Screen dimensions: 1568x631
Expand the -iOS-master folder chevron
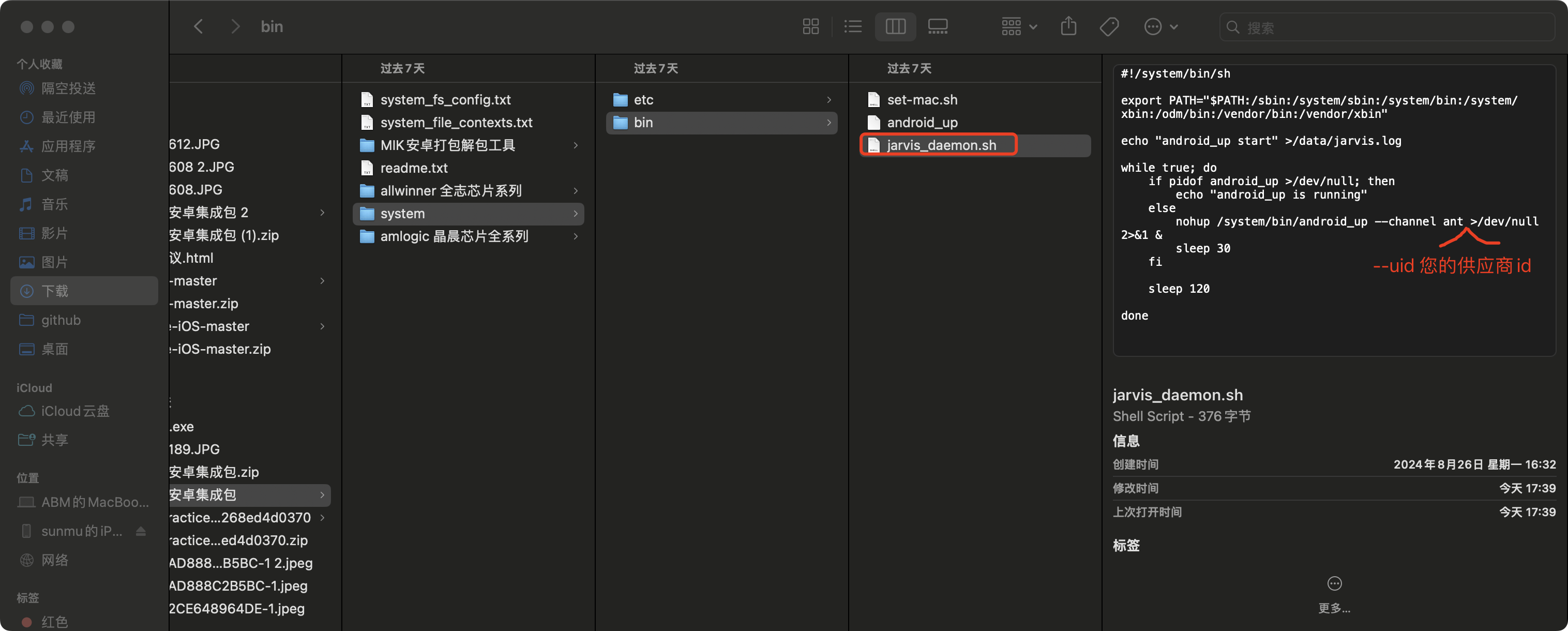click(x=322, y=327)
